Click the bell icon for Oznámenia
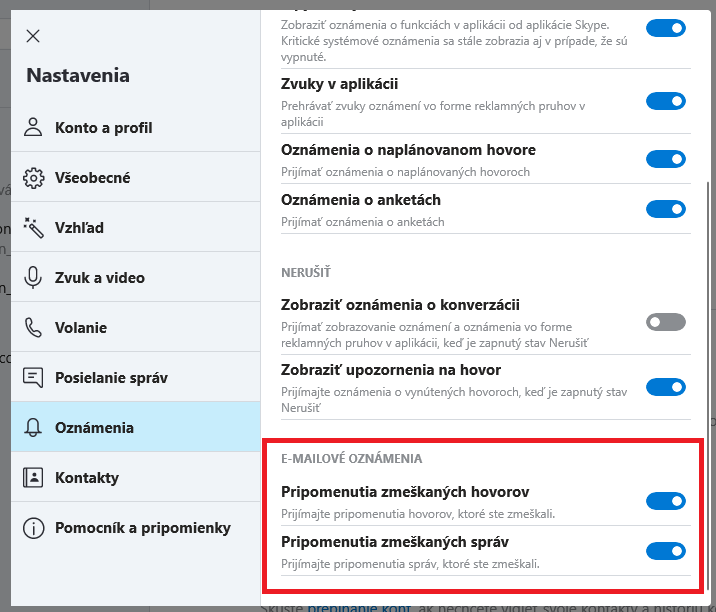This screenshot has width=716, height=612. click(x=33, y=427)
